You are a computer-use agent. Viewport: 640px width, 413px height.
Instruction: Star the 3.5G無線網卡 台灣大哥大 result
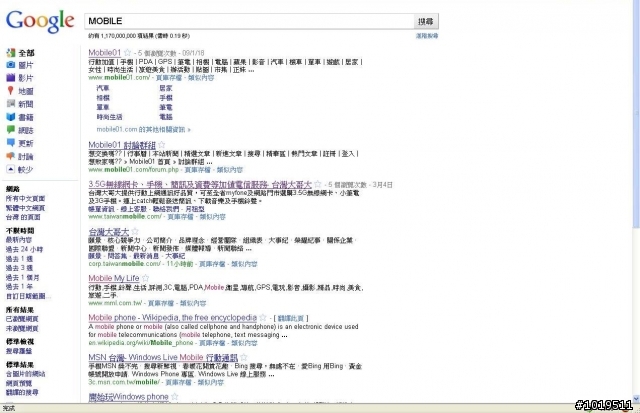[318, 184]
